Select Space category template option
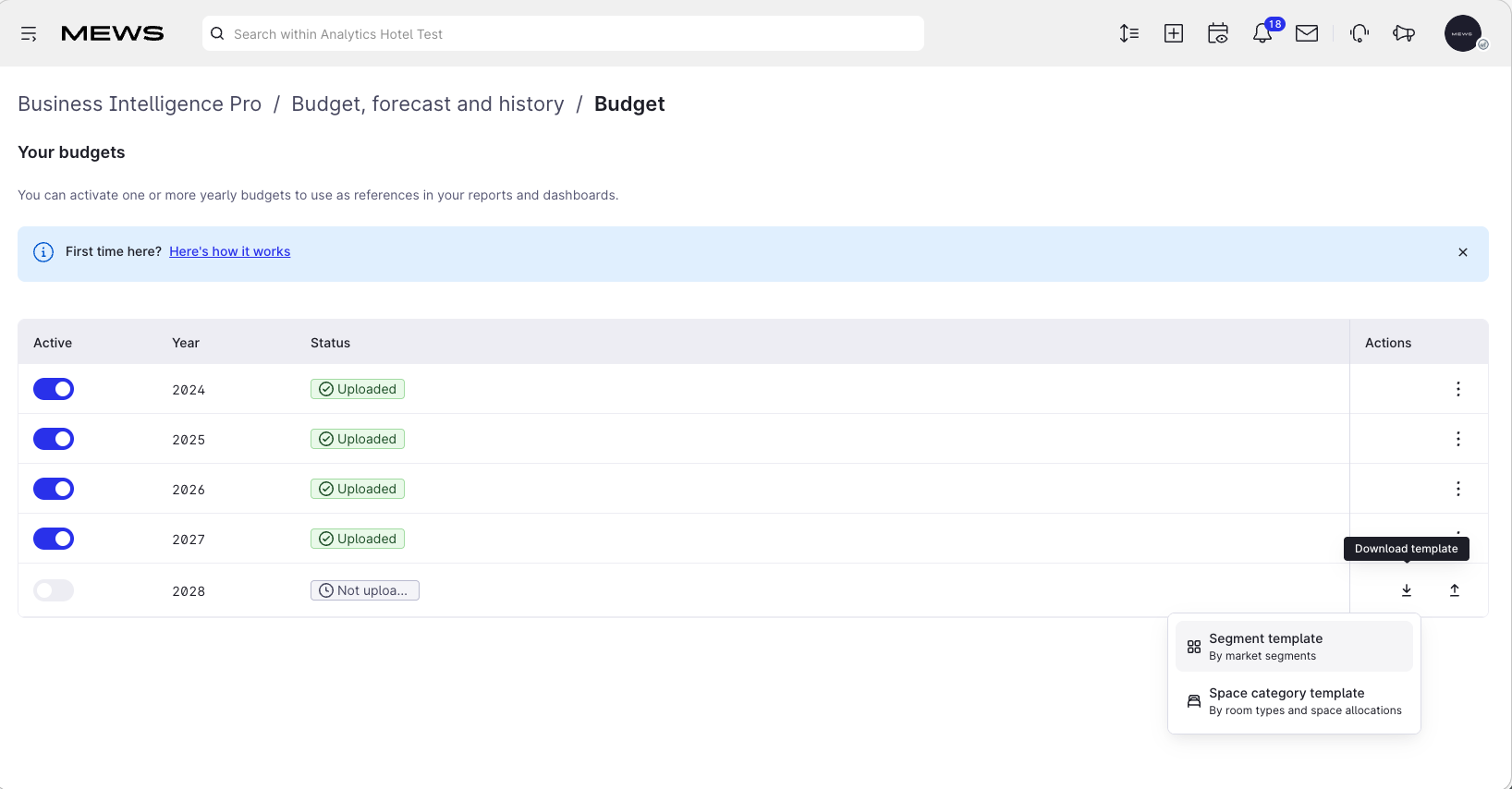1512x789 pixels. click(1294, 701)
